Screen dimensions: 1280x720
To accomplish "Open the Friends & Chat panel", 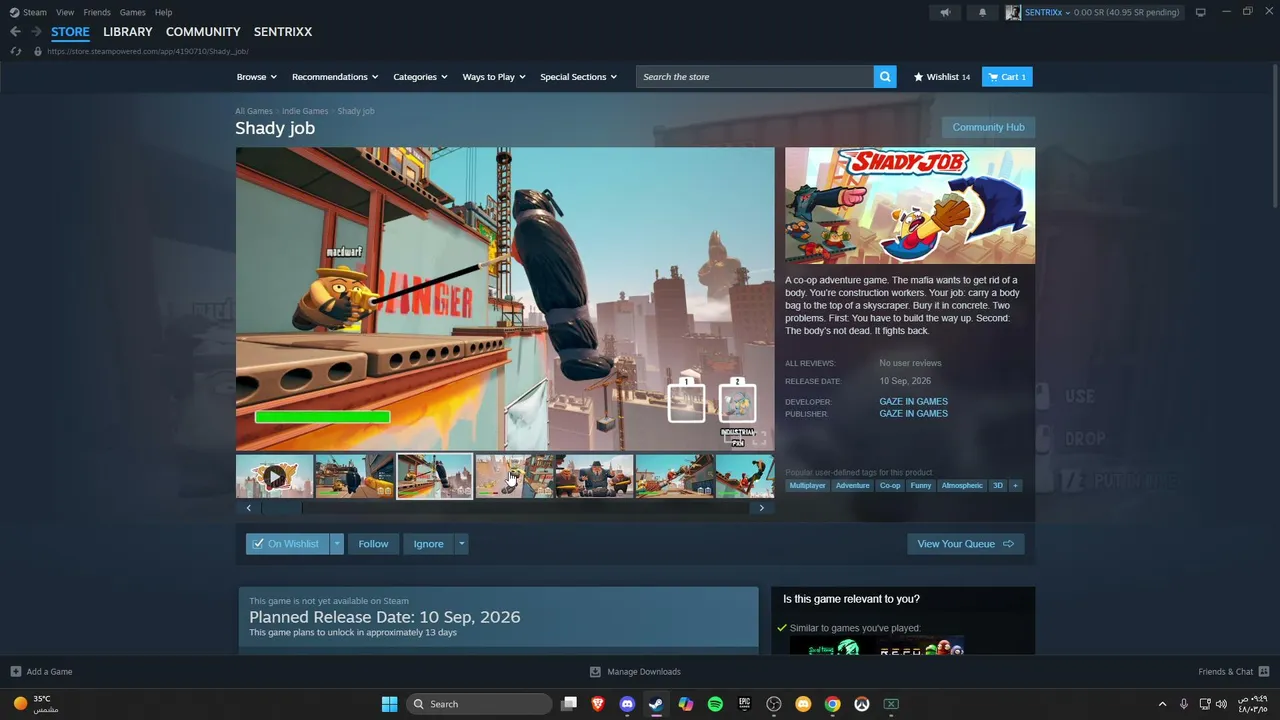I will click(1233, 672).
